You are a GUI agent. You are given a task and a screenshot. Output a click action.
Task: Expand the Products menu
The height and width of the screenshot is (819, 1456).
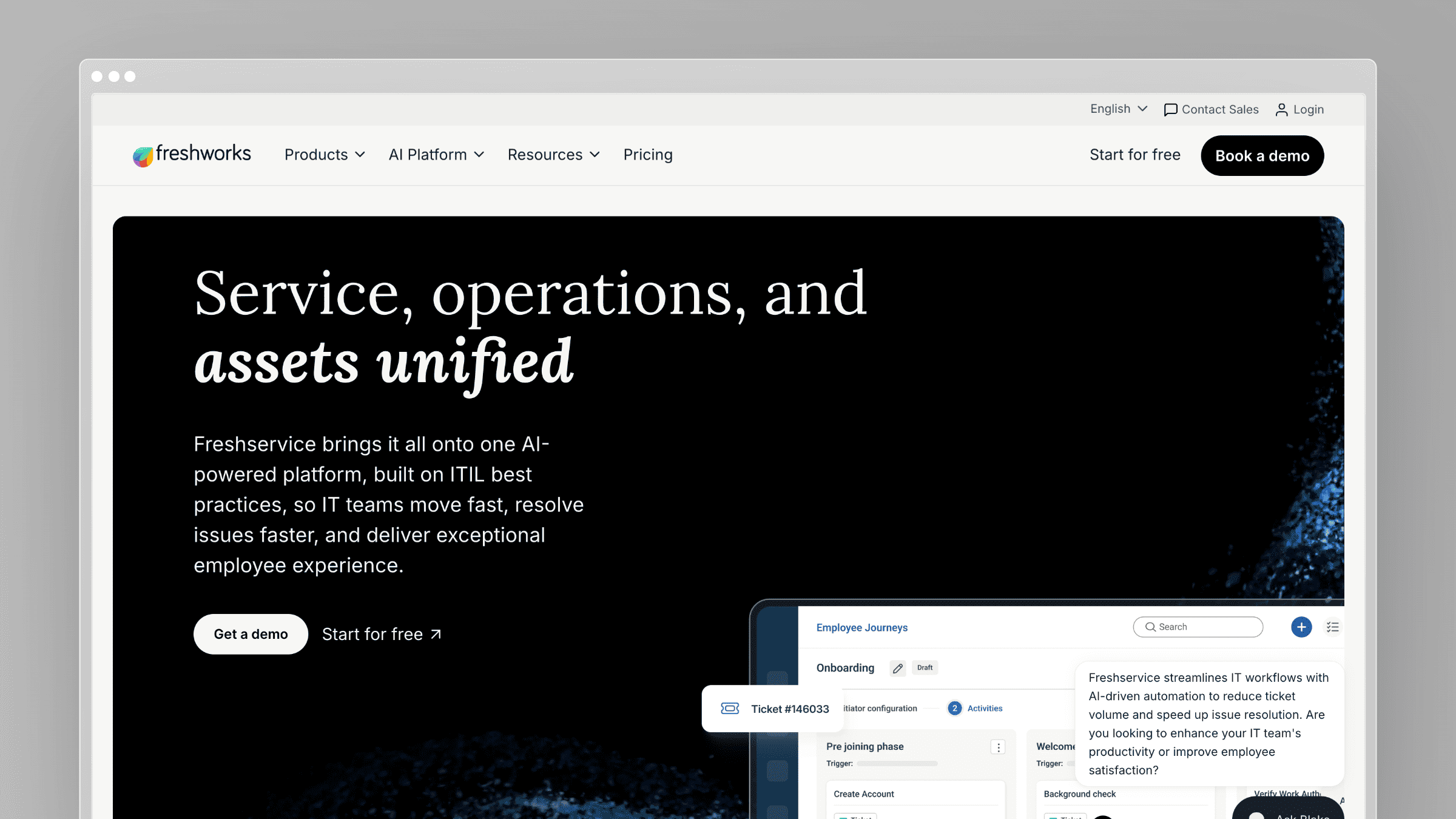(x=325, y=155)
